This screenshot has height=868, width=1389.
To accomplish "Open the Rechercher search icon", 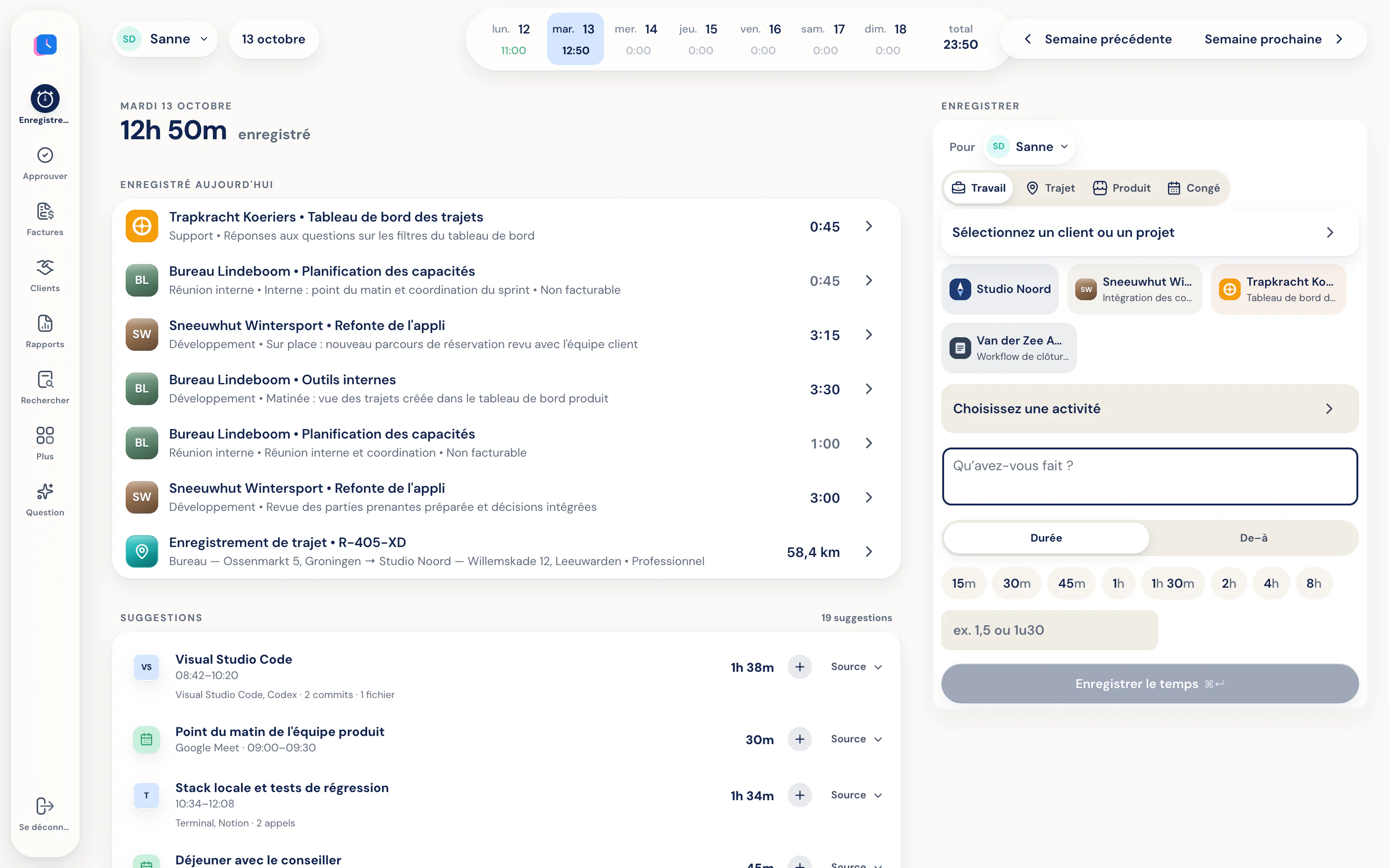I will [x=45, y=379].
